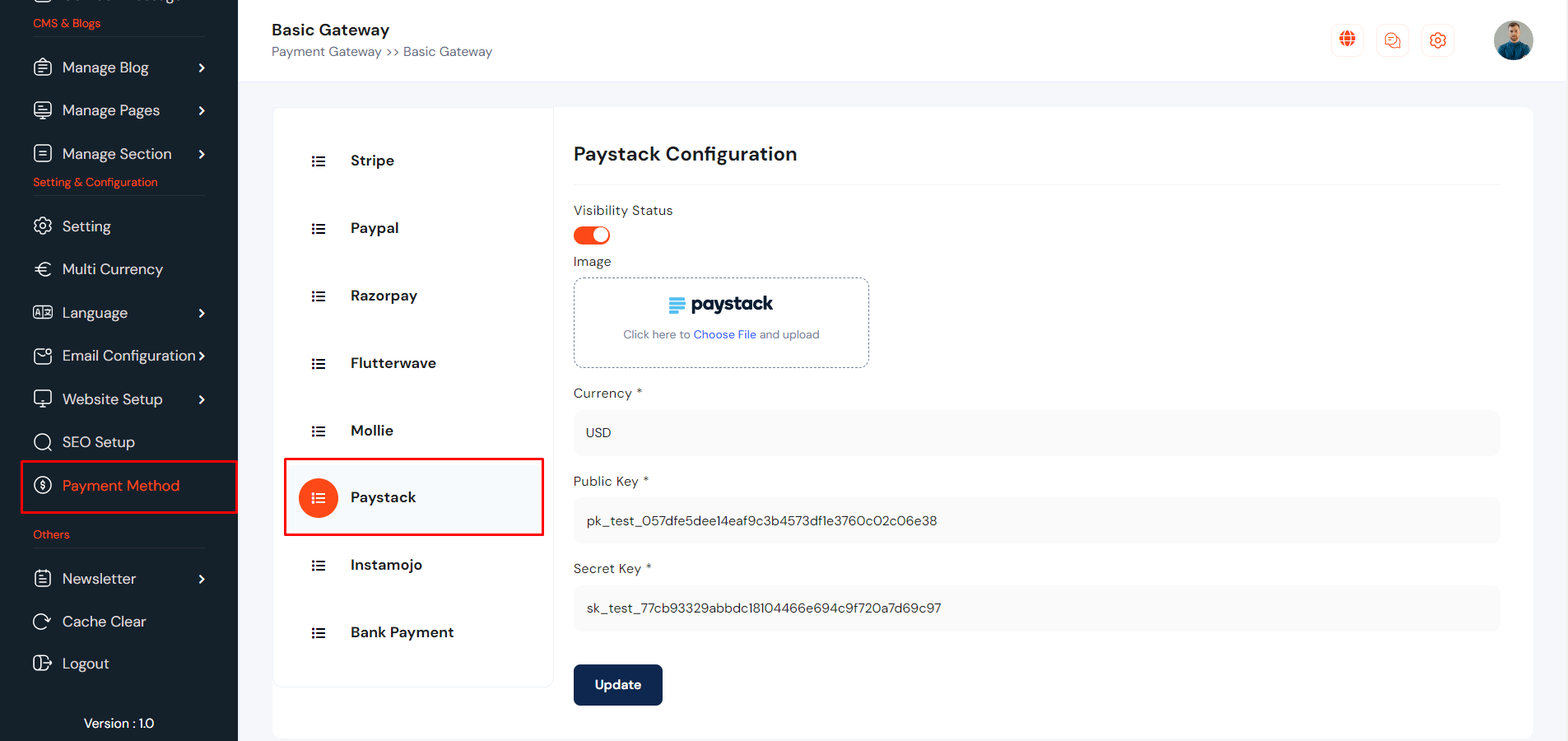Open the Bank Payment gateway tab

(402, 632)
